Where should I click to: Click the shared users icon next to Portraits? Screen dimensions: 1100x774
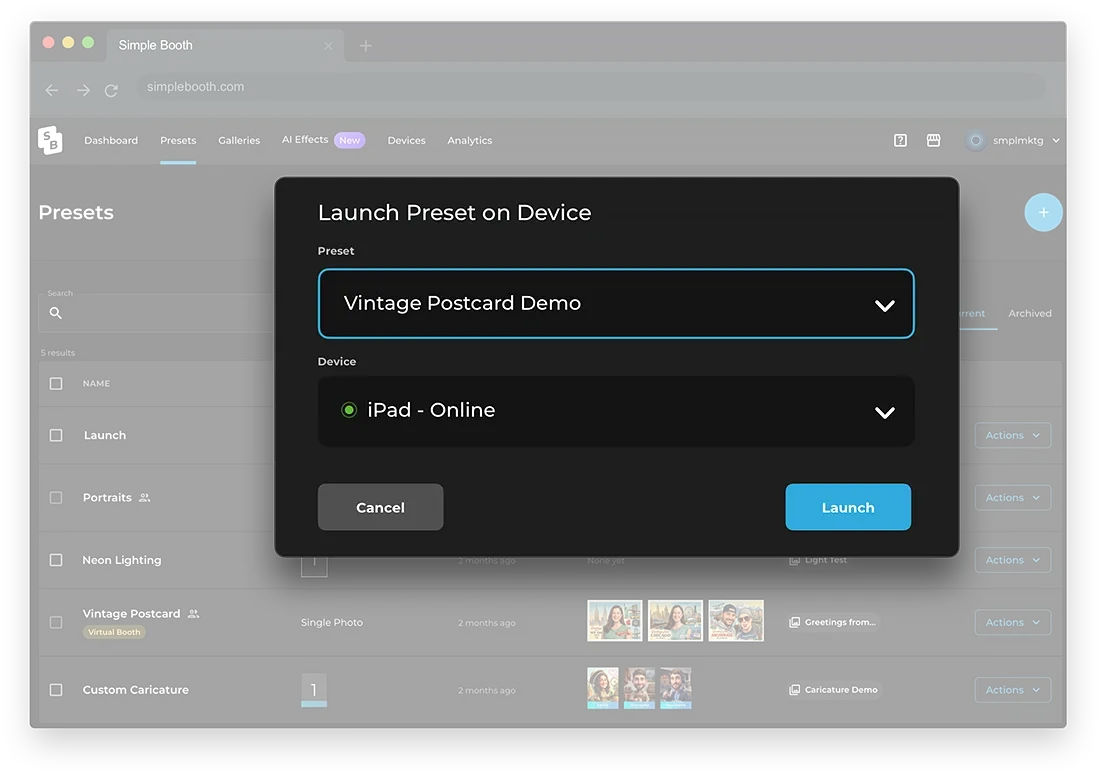145,498
